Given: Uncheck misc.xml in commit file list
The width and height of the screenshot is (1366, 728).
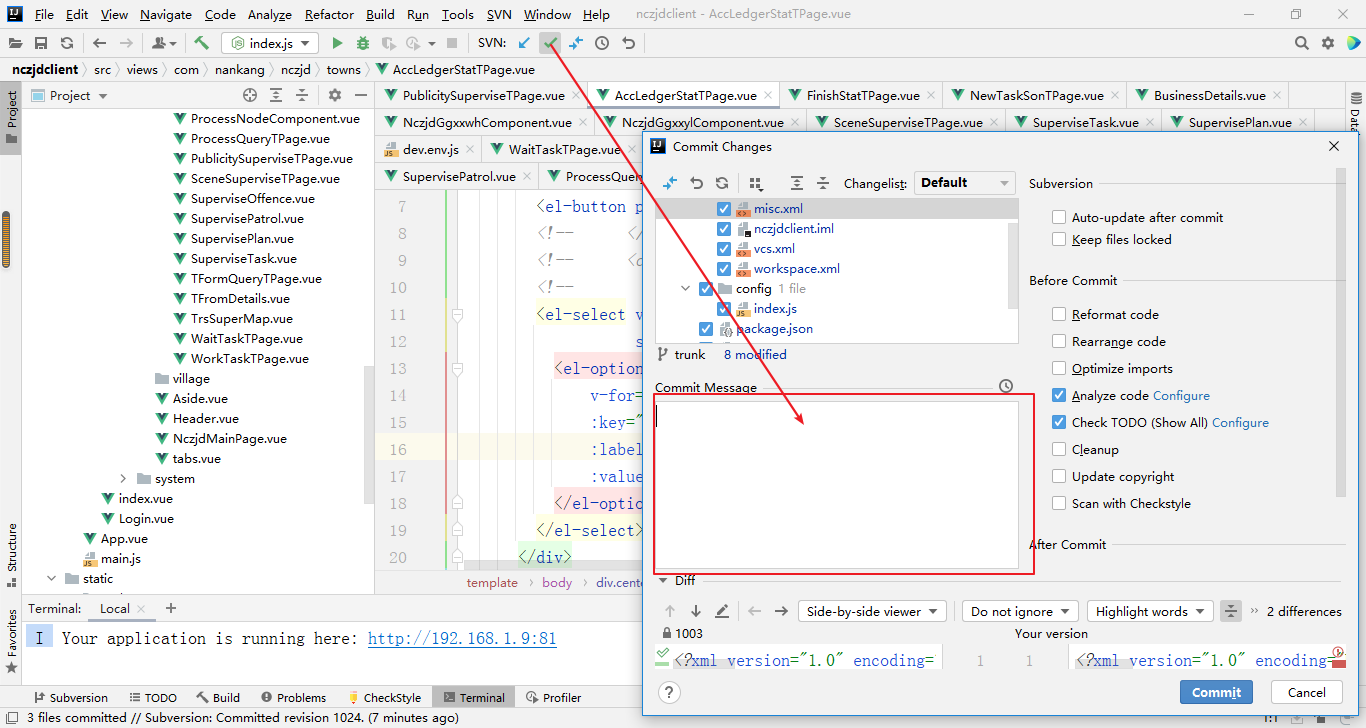Looking at the screenshot, I should click(724, 208).
